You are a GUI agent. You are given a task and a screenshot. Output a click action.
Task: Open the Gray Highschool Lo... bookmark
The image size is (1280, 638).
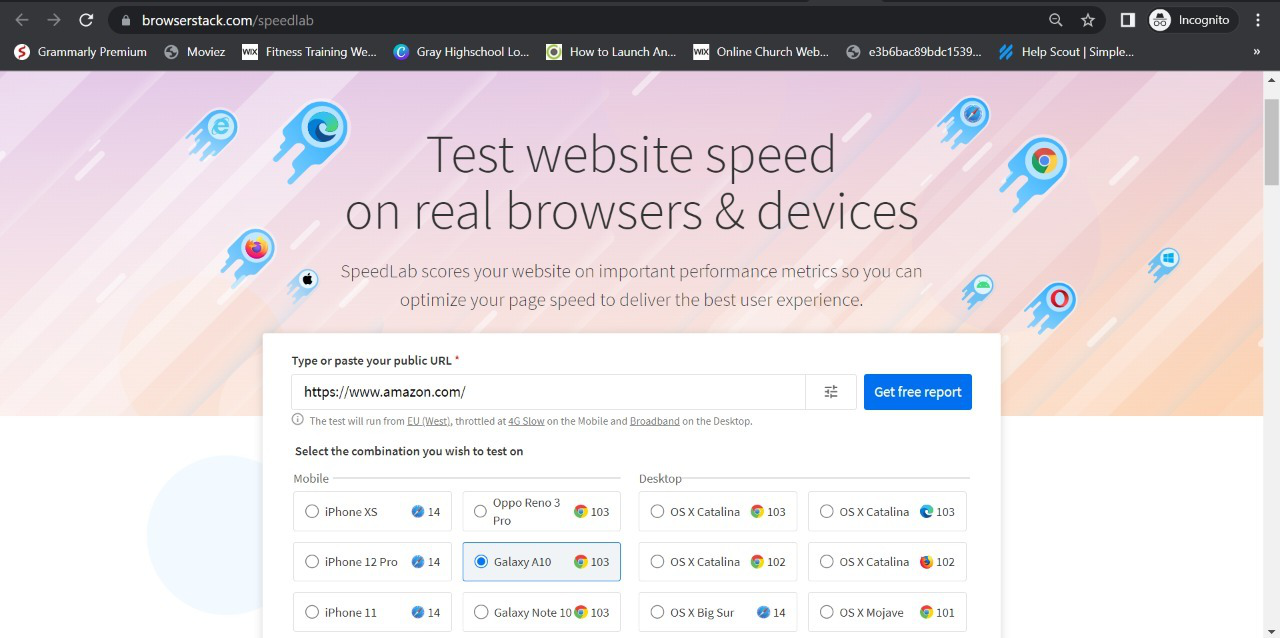(462, 52)
